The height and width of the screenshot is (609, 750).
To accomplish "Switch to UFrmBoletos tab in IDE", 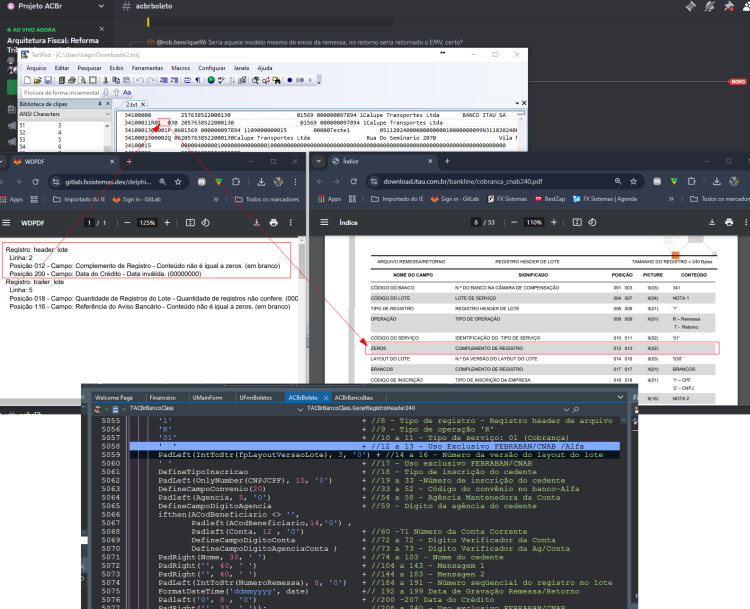I will click(x=256, y=398).
